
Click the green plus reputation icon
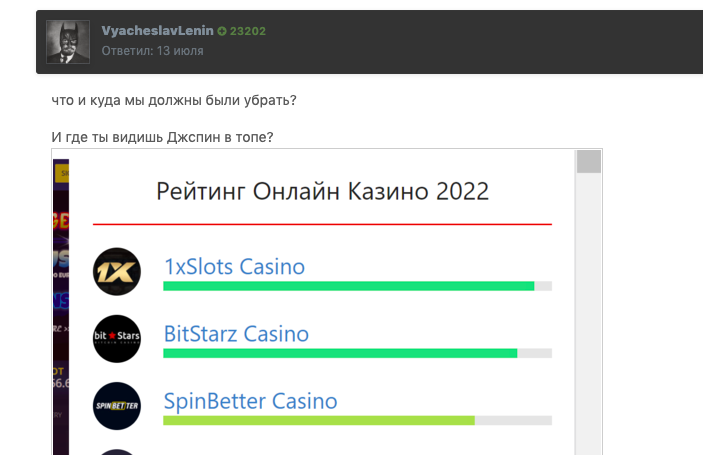pos(222,31)
